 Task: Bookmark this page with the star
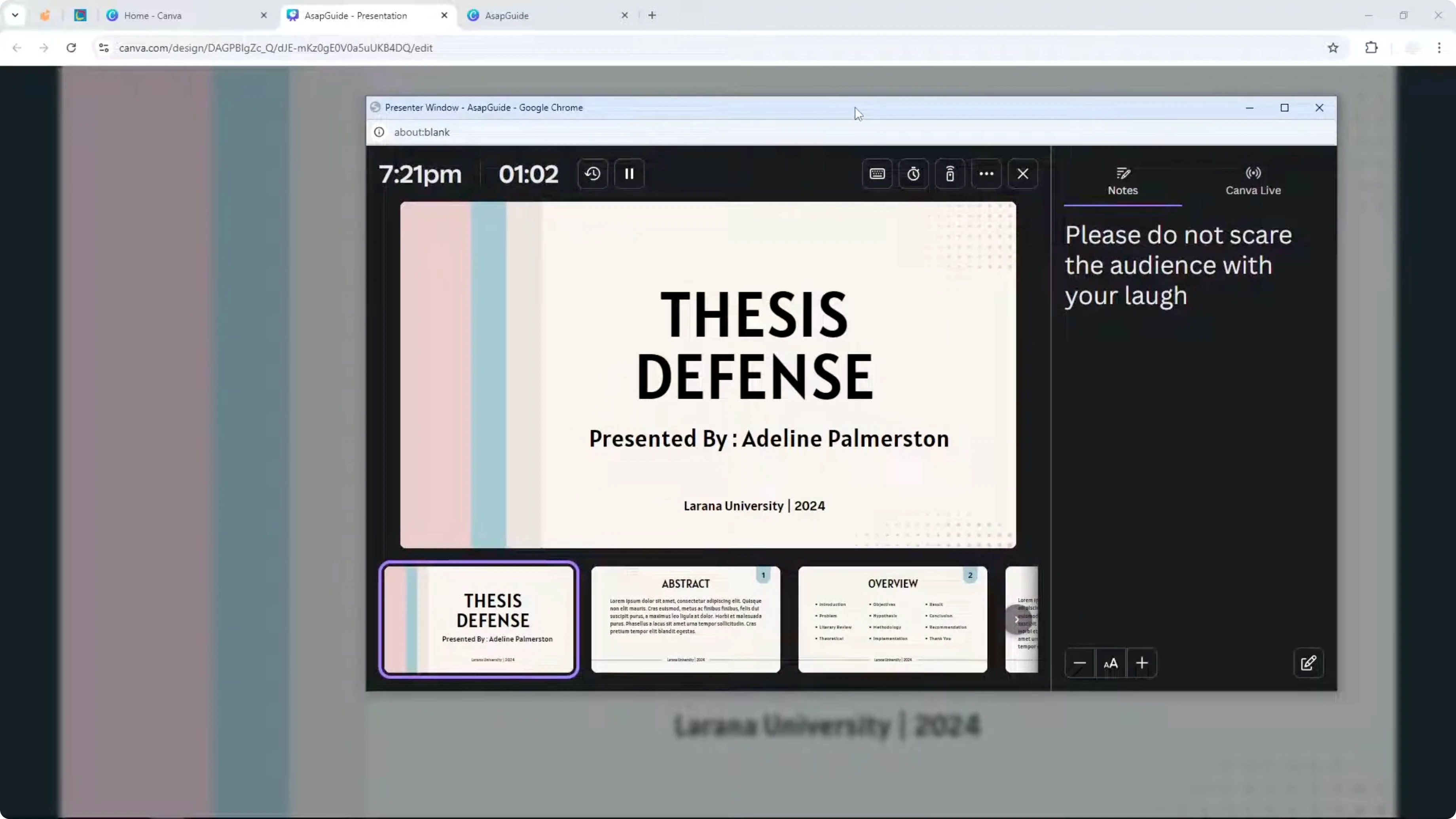1333,47
